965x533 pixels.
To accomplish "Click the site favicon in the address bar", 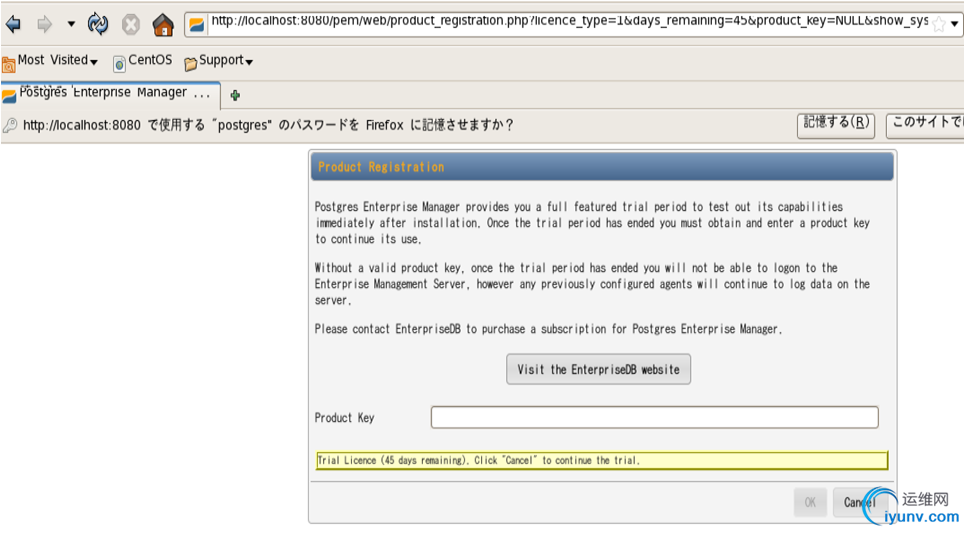I will pos(196,25).
